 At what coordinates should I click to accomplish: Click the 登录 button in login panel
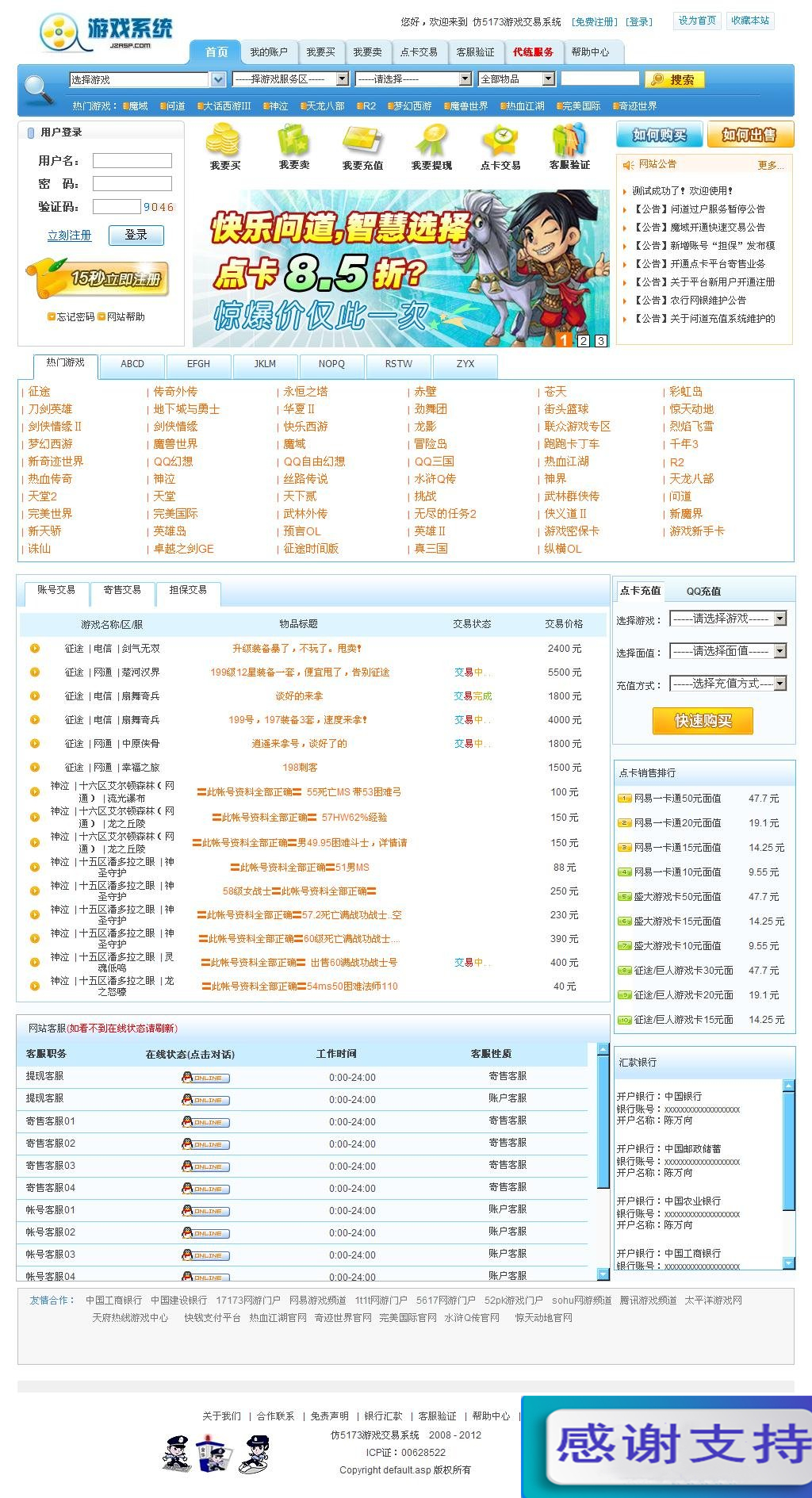(x=136, y=235)
